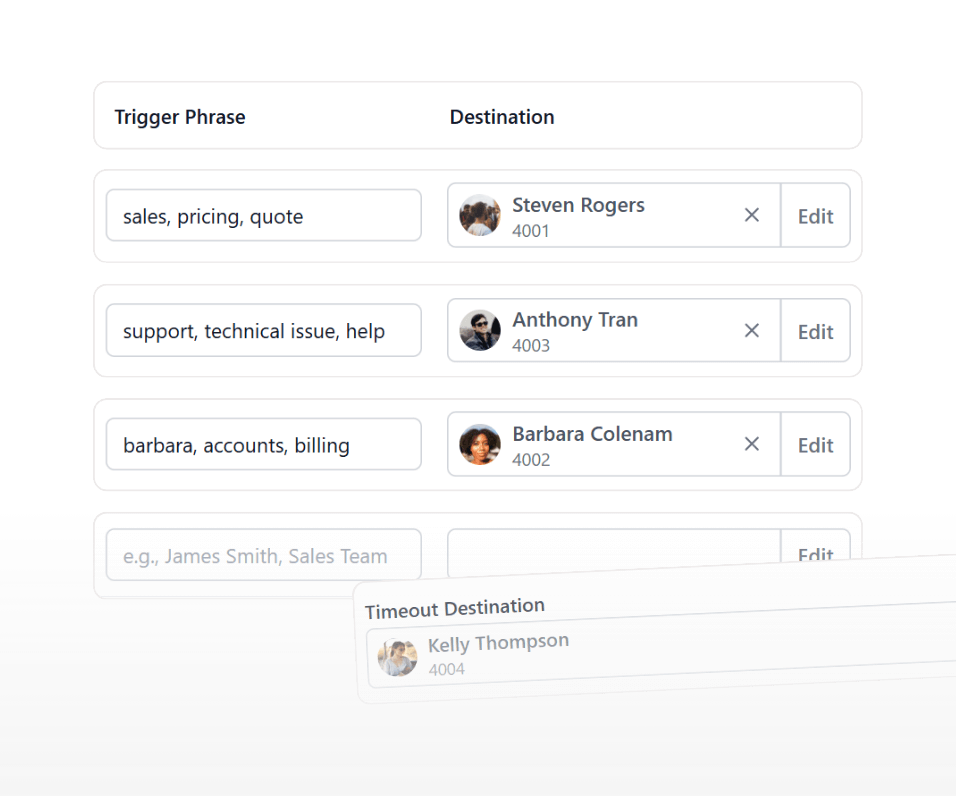The image size is (956, 796).
Task: Select the empty destination field in the new row
Action: pos(613,550)
